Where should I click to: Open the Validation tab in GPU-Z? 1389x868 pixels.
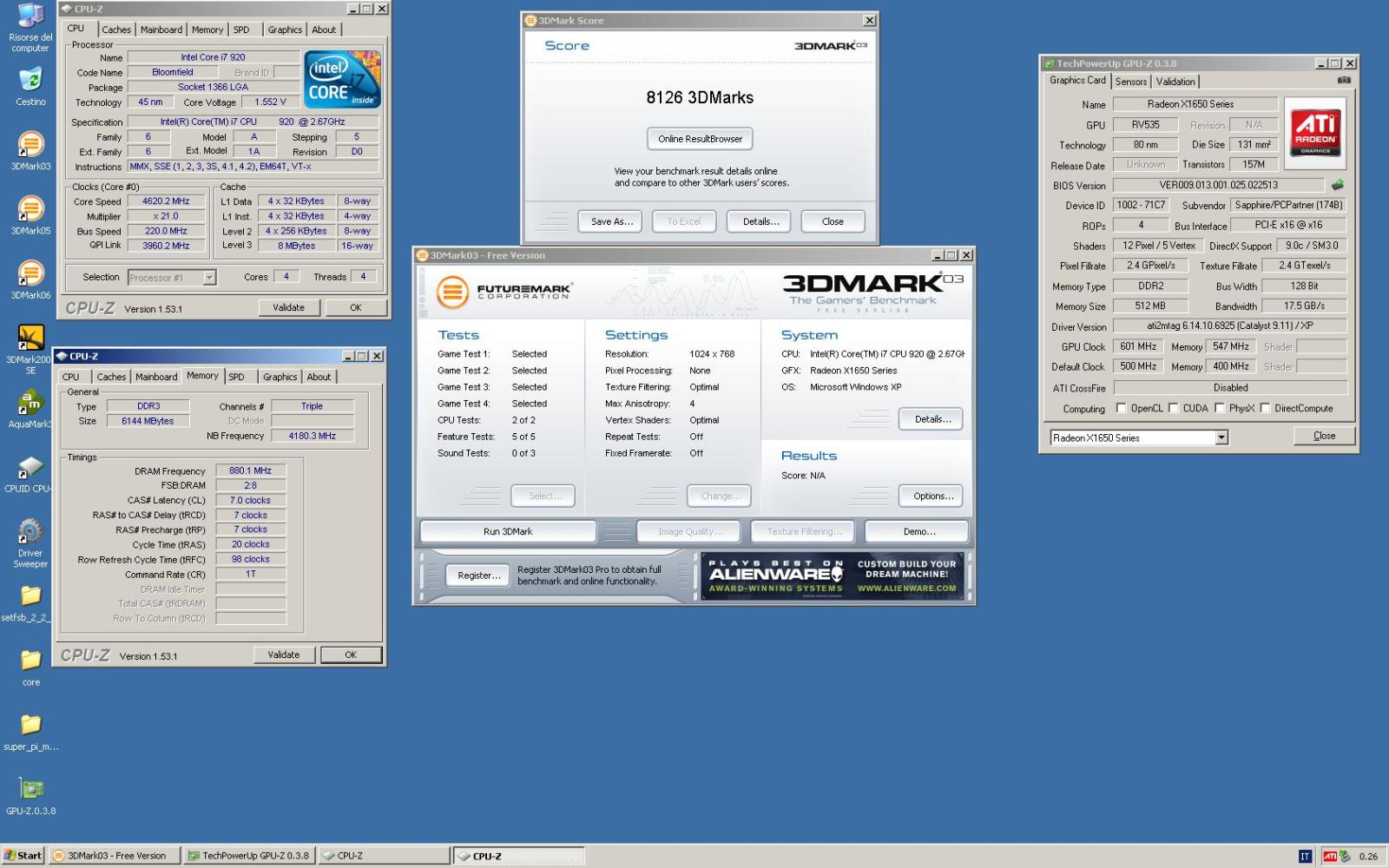pyautogui.click(x=1175, y=82)
